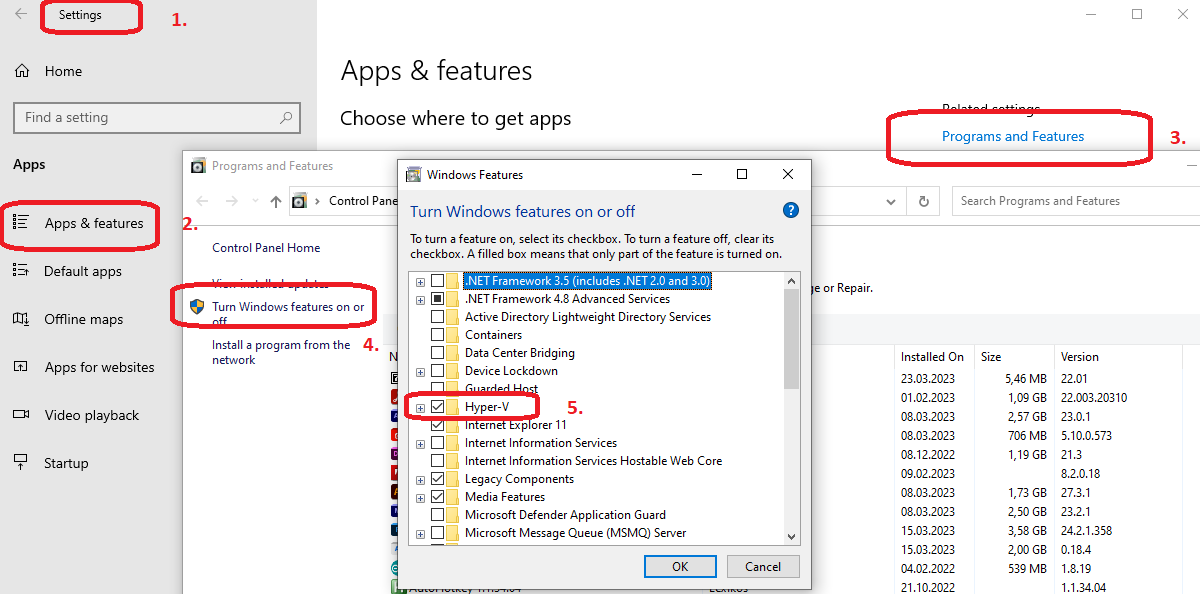1200x594 pixels.
Task: Select the Data Center Bridging label
Action: (519, 353)
